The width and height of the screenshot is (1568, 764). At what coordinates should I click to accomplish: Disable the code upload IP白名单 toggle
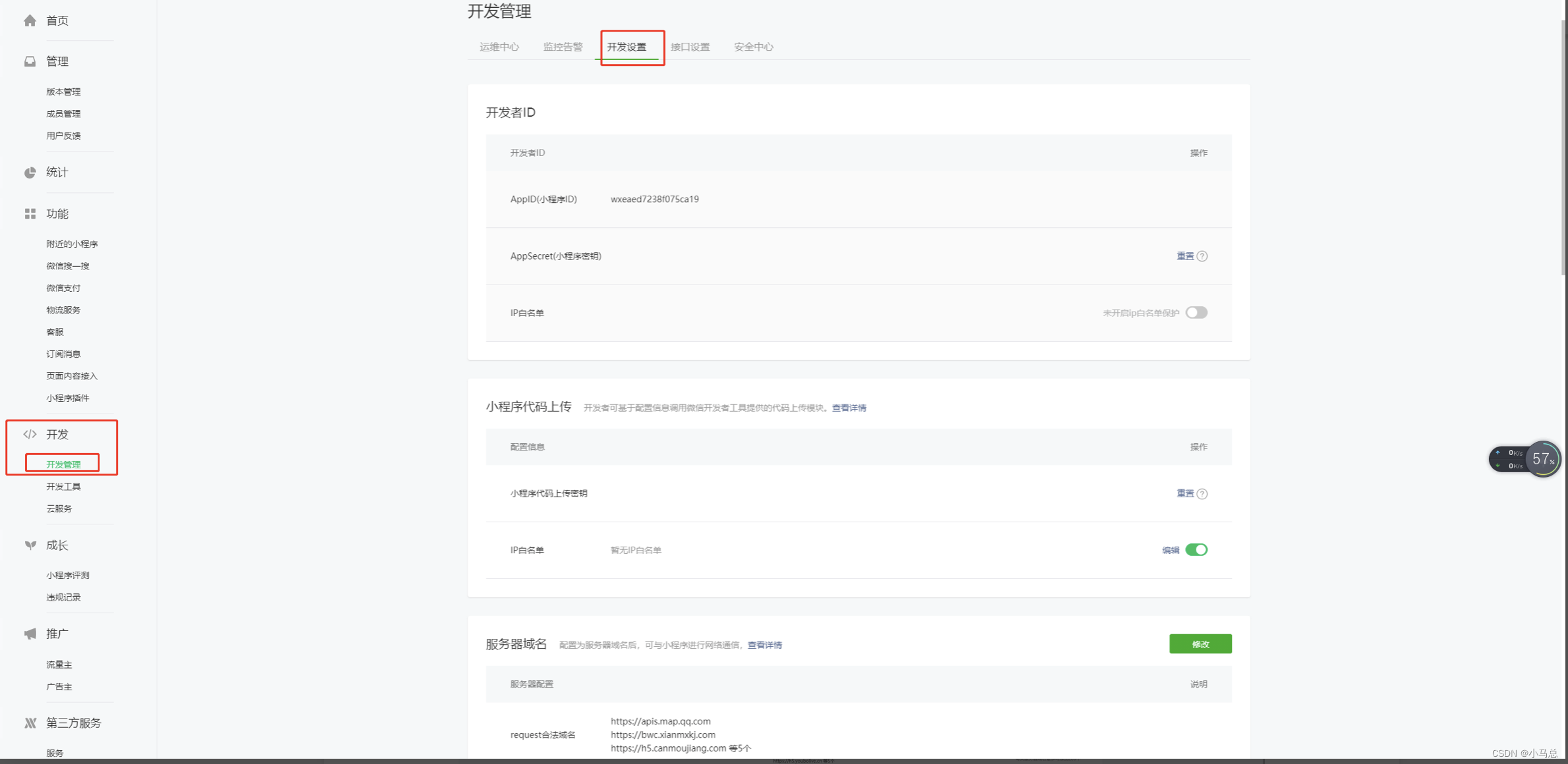point(1196,550)
